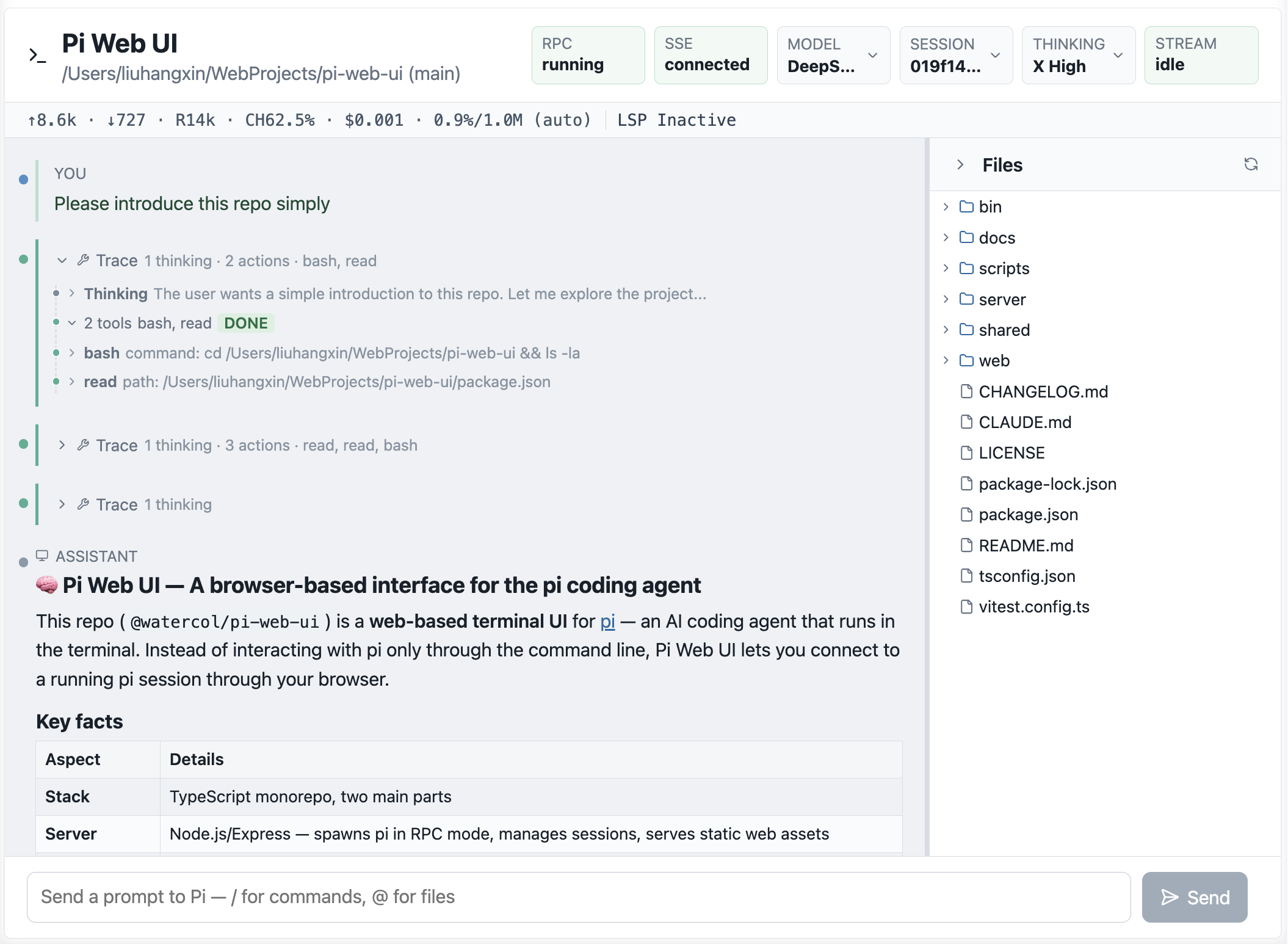Screen dimensions: 1288x944
Task: Click the shared folder icon
Action: [966, 330]
